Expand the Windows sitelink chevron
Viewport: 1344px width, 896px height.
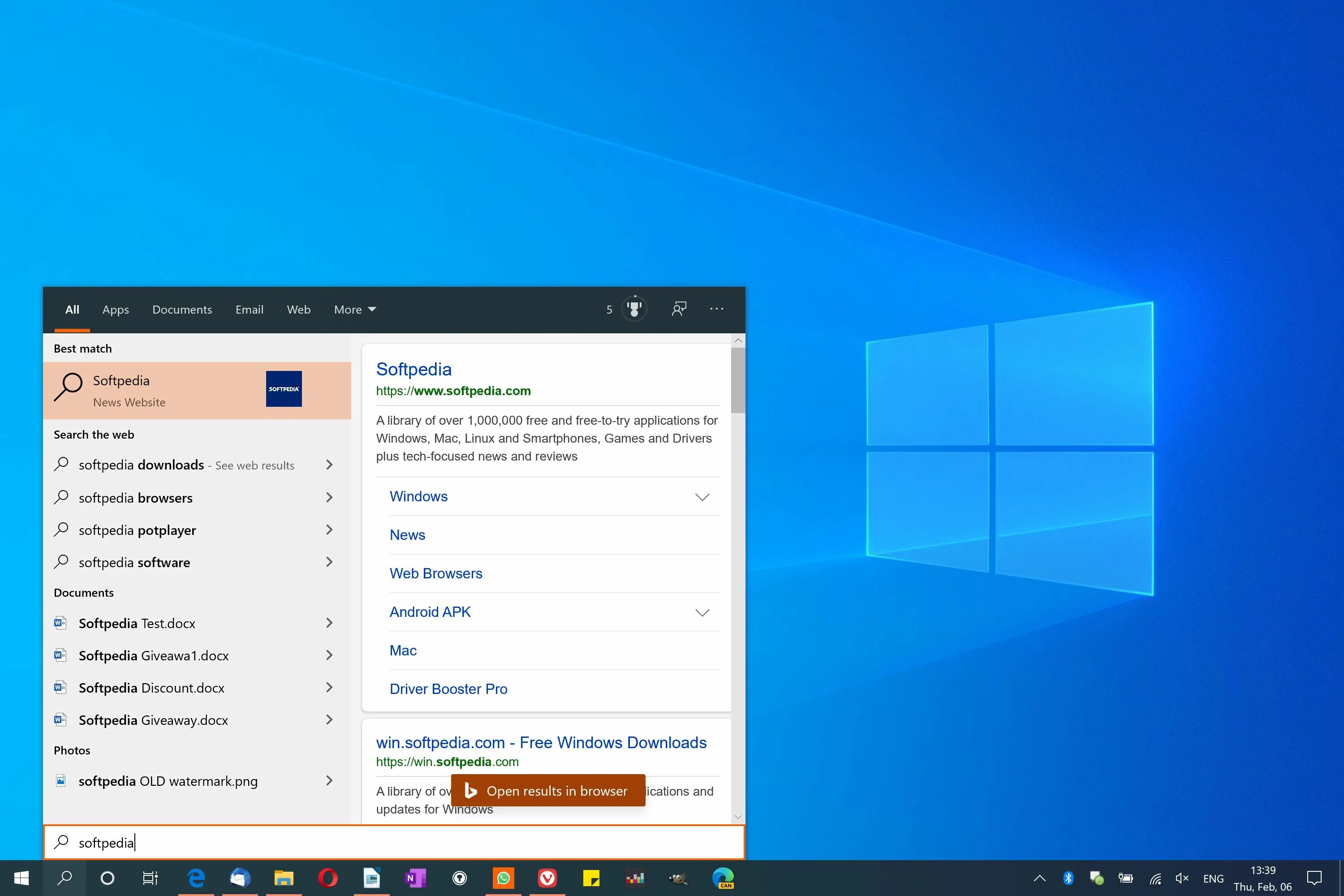pyautogui.click(x=702, y=497)
